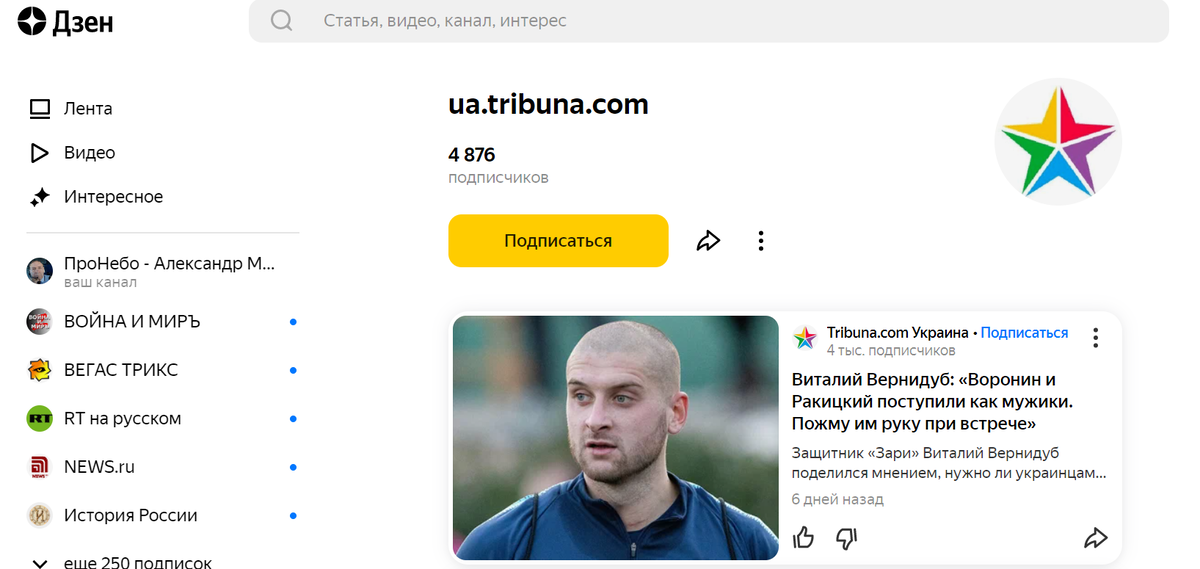Click the Вернидуб article photo thumbnail
Screen dimensions: 1200x569
coord(615,437)
